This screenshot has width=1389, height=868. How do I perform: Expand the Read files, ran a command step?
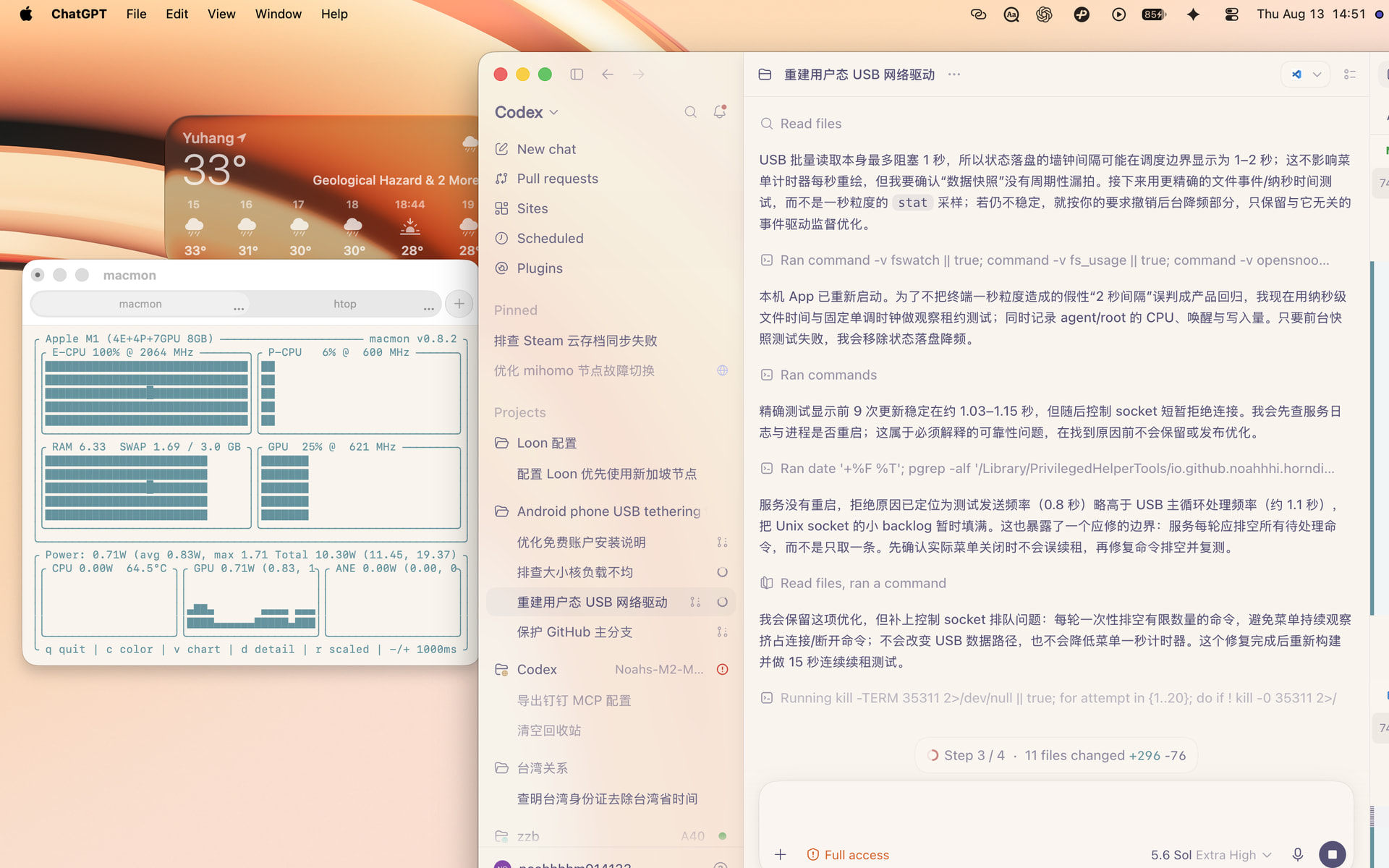[x=853, y=583]
